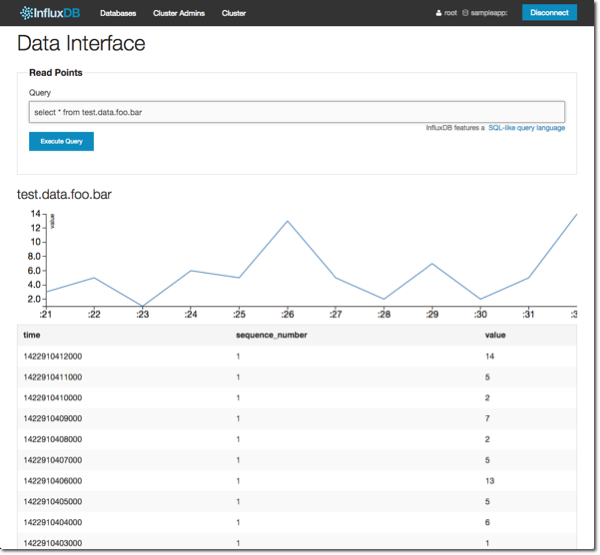Click the value column header

click(x=495, y=335)
